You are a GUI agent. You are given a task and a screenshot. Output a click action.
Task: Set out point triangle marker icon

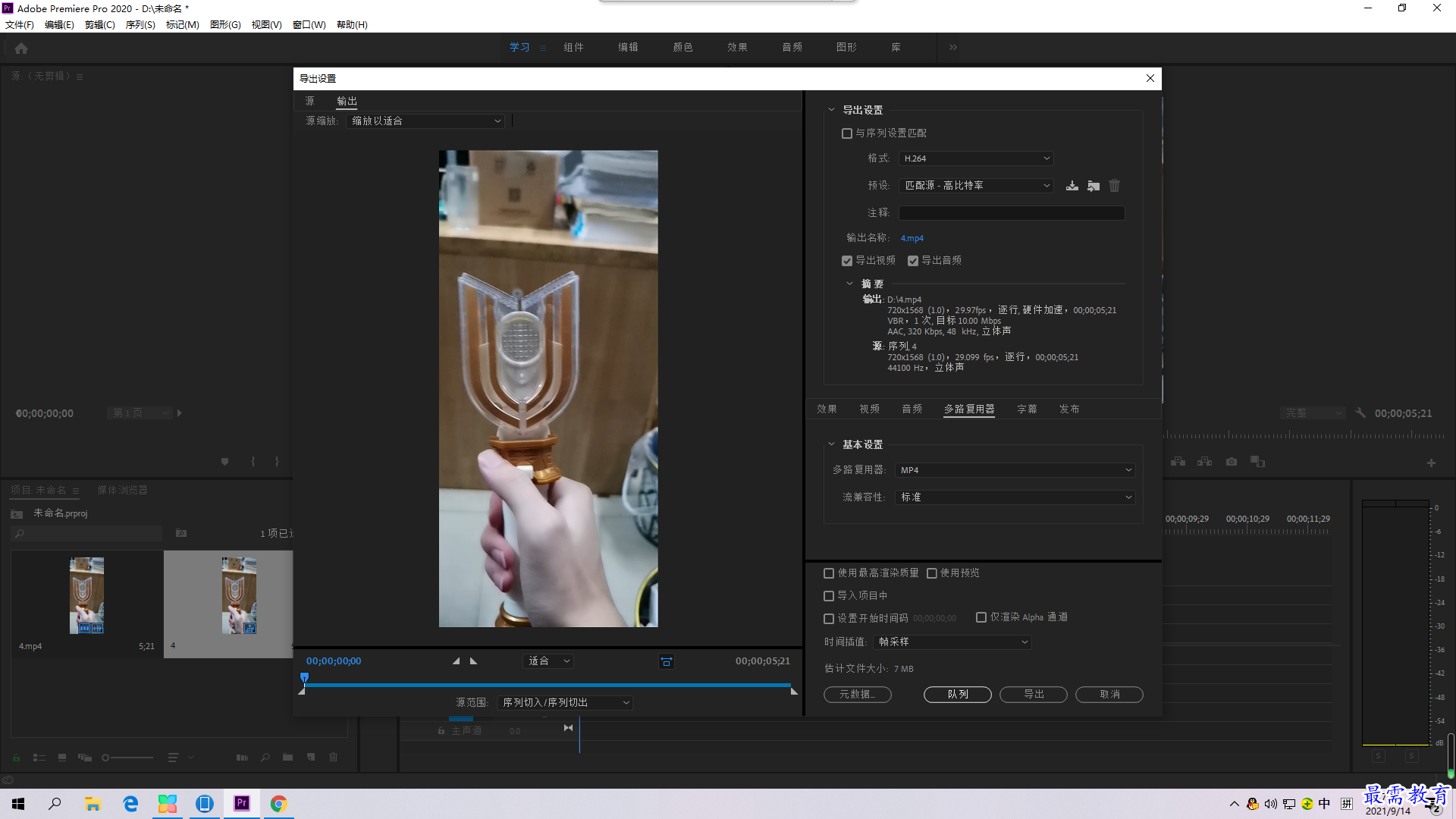pyautogui.click(x=473, y=661)
